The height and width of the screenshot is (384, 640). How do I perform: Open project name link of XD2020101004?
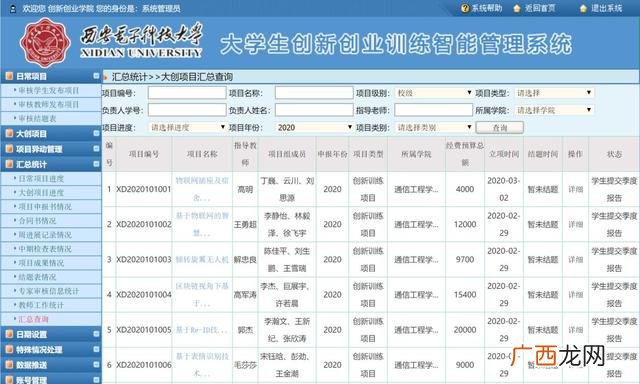[202, 295]
